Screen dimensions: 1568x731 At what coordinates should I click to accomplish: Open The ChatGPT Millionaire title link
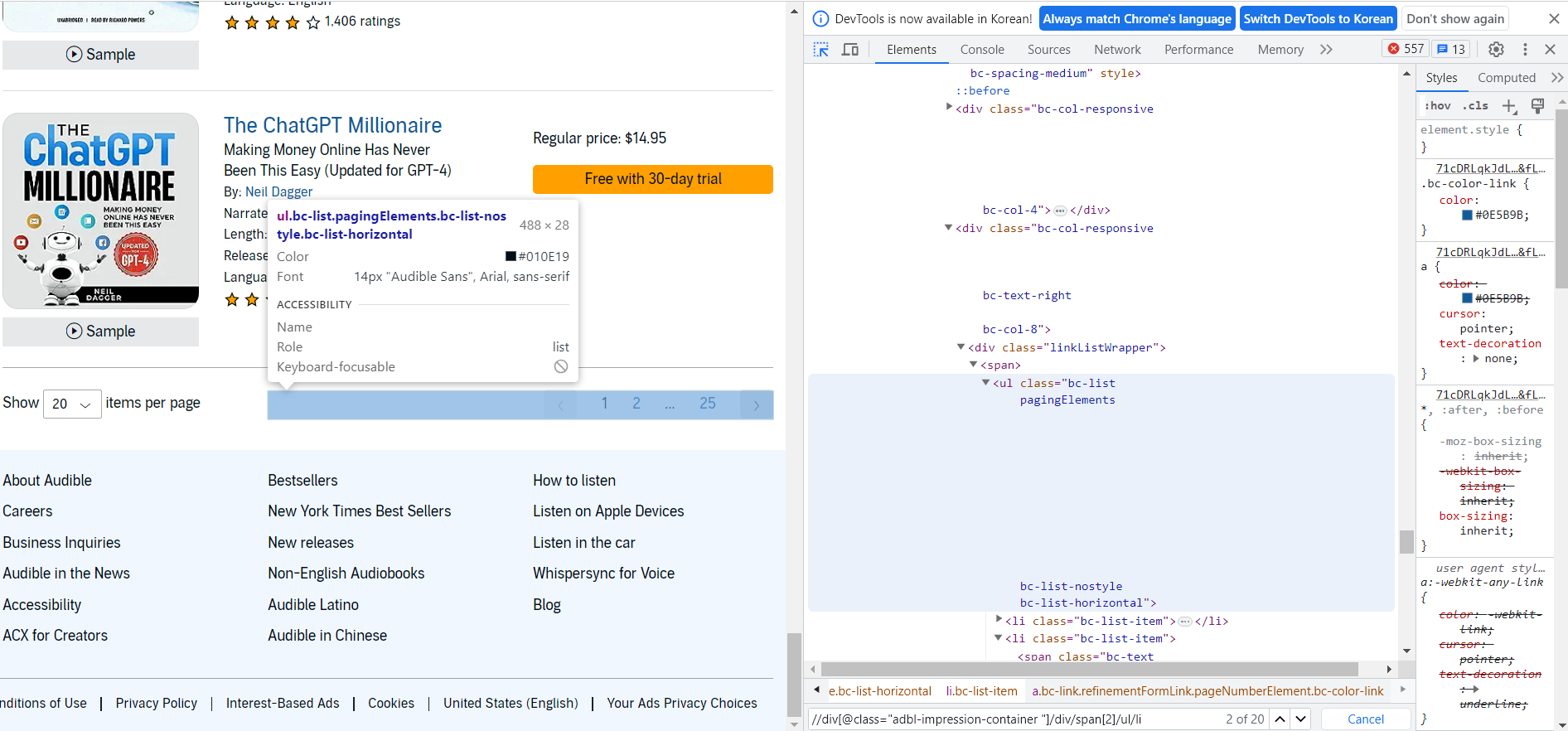pyautogui.click(x=332, y=125)
